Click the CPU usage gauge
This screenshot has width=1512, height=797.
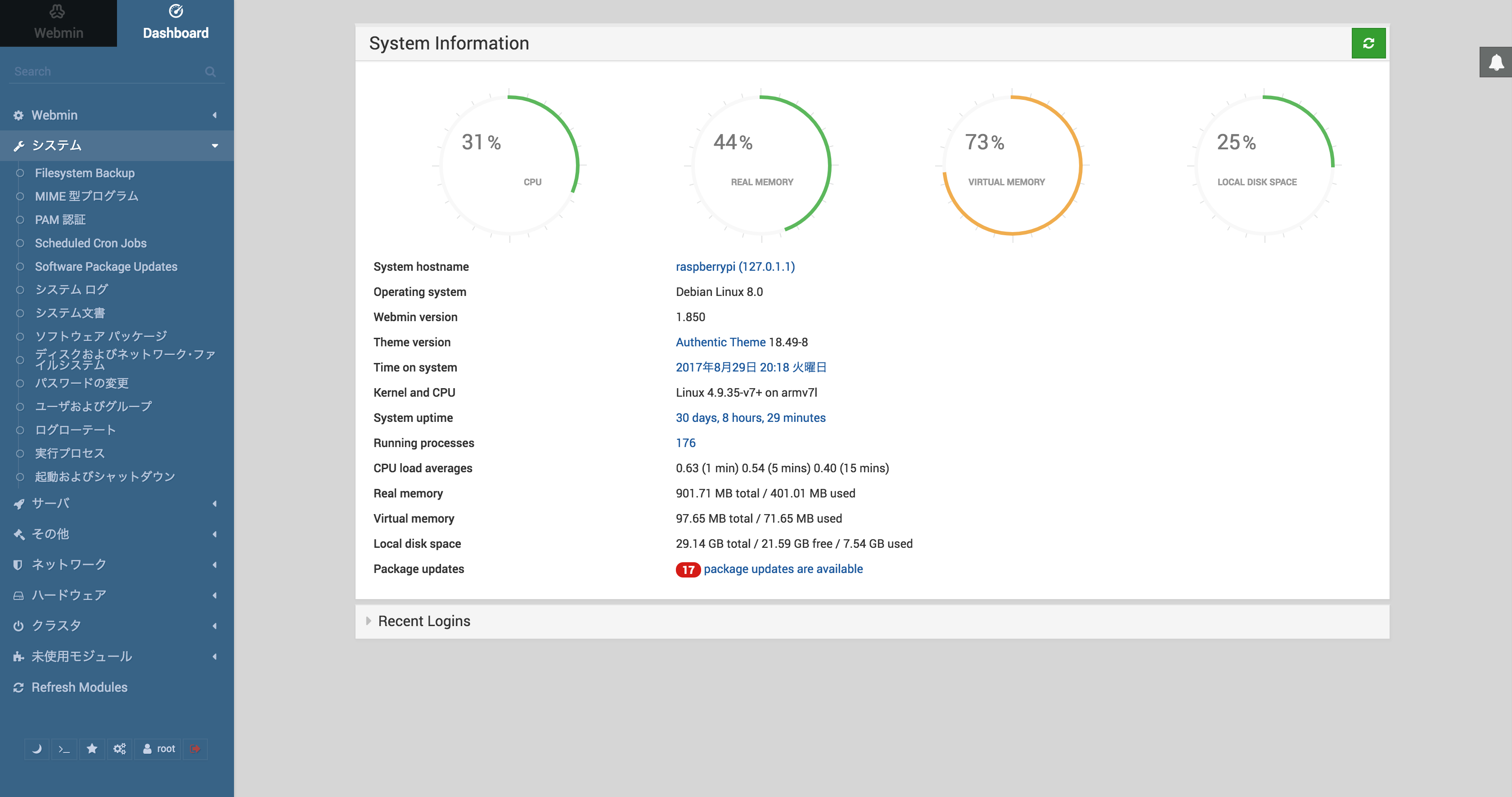[509, 166]
